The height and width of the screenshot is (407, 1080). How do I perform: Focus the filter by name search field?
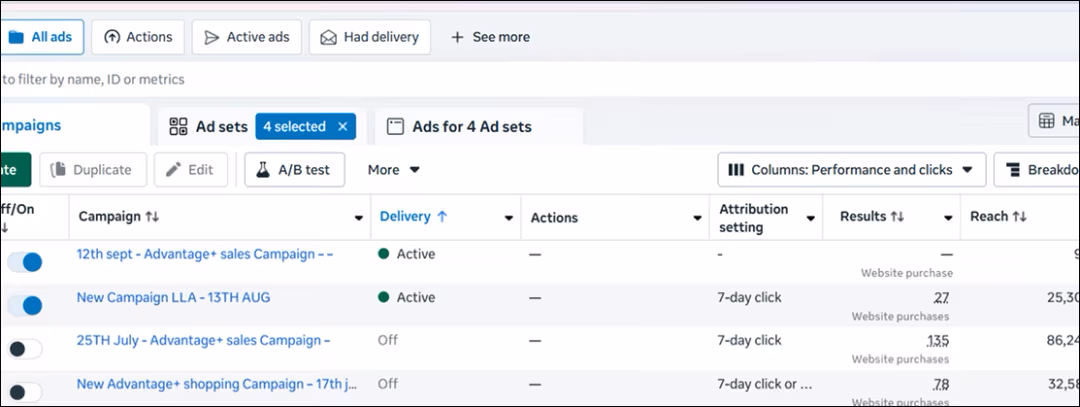tap(540, 80)
